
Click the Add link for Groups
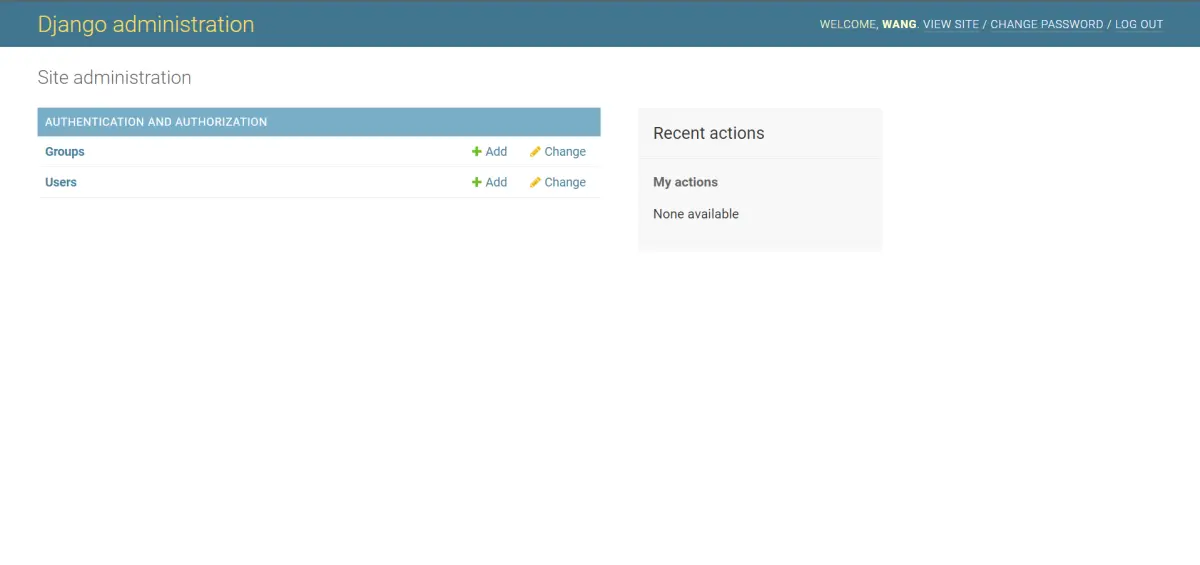(x=490, y=152)
